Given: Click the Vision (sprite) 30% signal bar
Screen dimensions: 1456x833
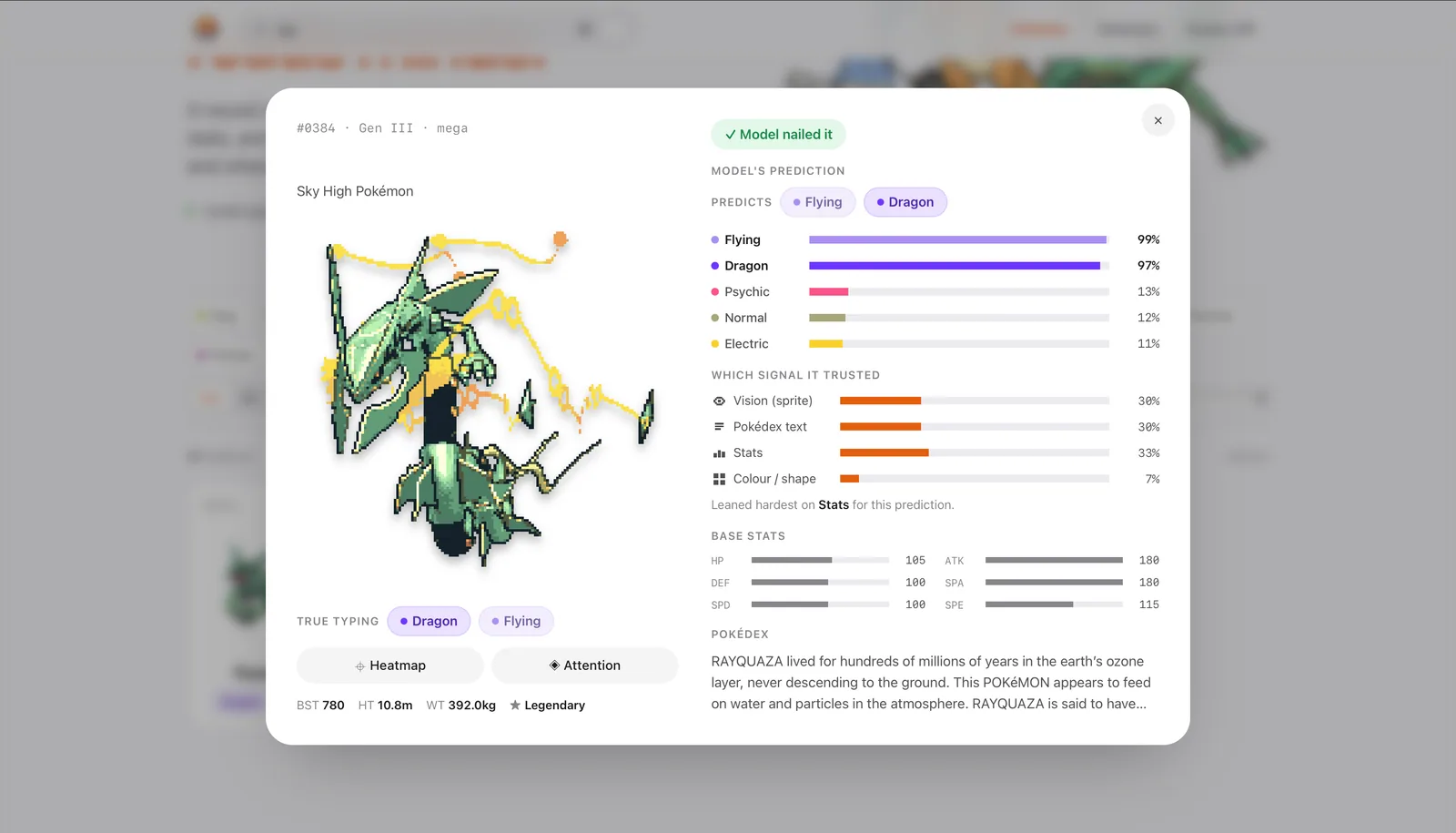Looking at the screenshot, I should point(975,401).
